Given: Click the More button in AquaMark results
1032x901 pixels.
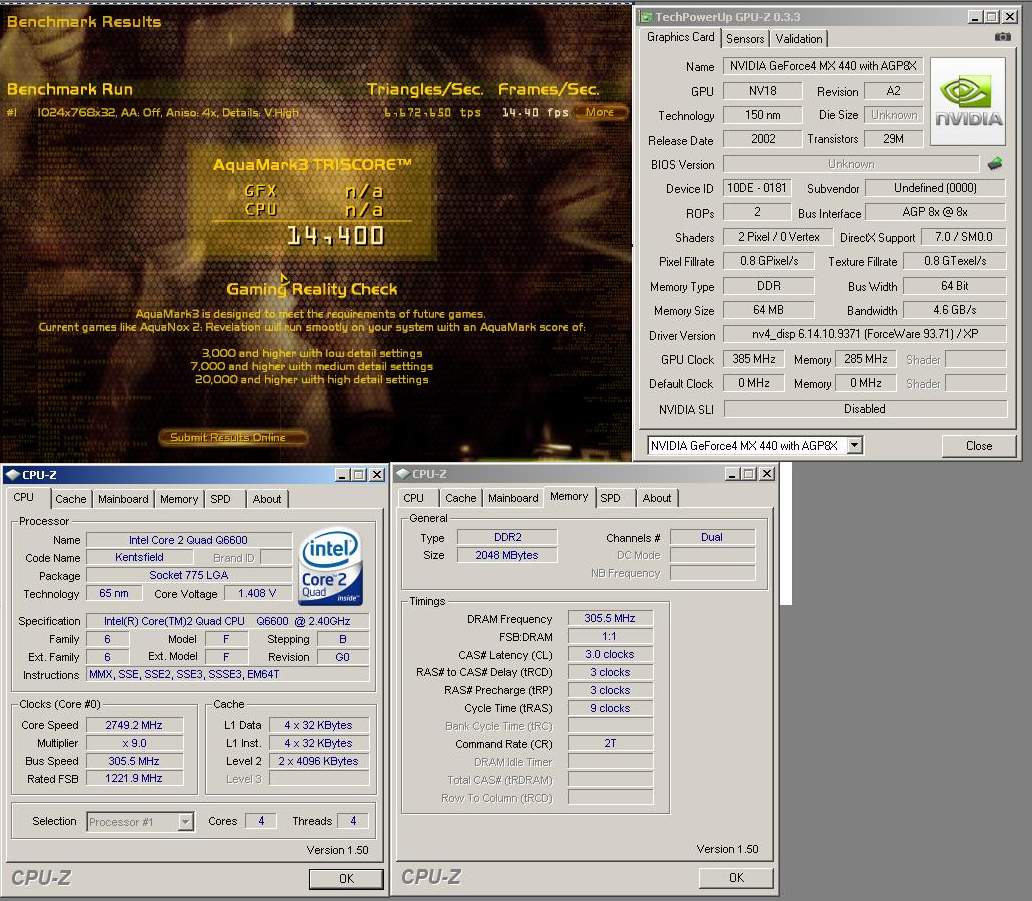Looking at the screenshot, I should pos(600,113).
